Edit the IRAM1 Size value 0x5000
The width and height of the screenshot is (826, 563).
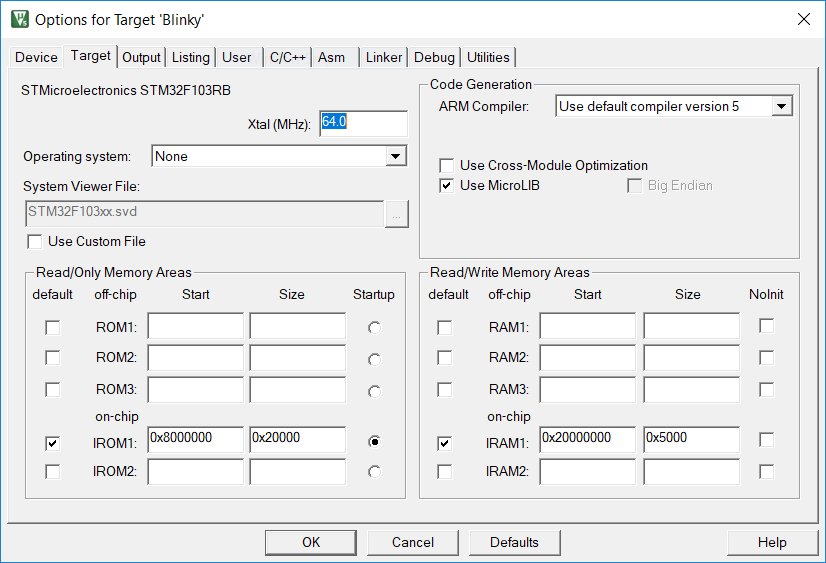pos(691,439)
